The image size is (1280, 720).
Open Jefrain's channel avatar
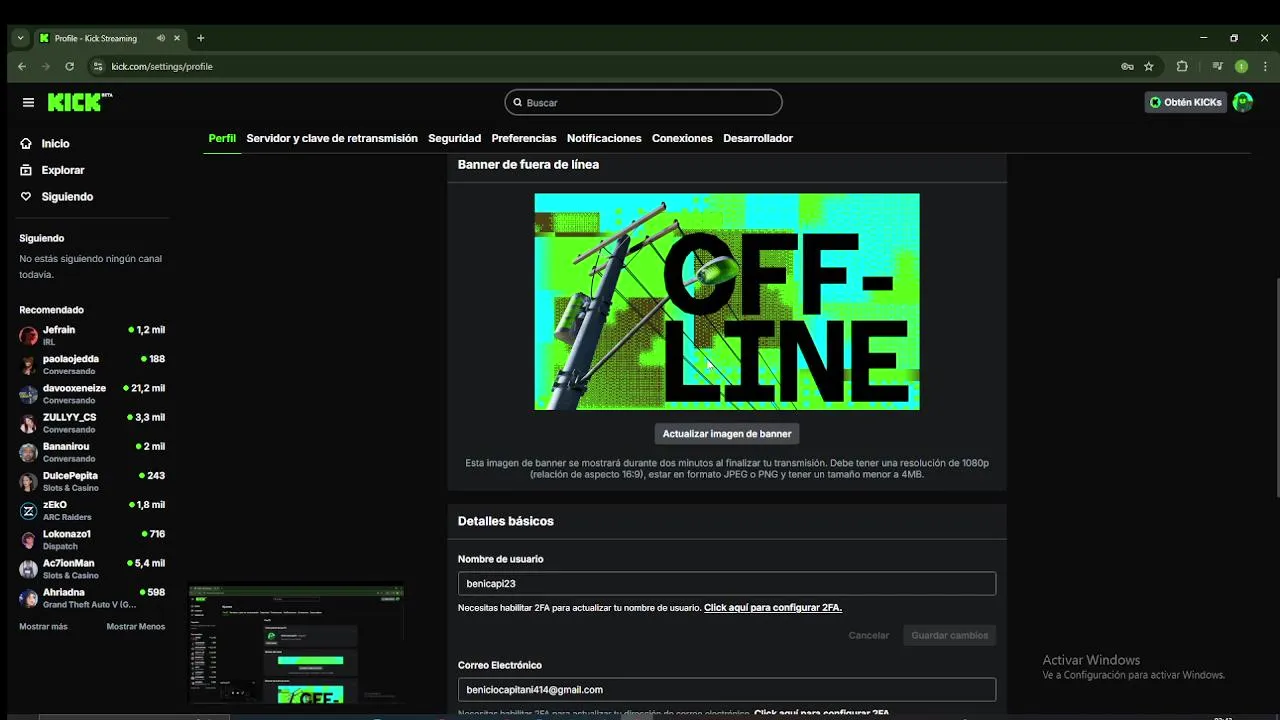click(x=28, y=336)
